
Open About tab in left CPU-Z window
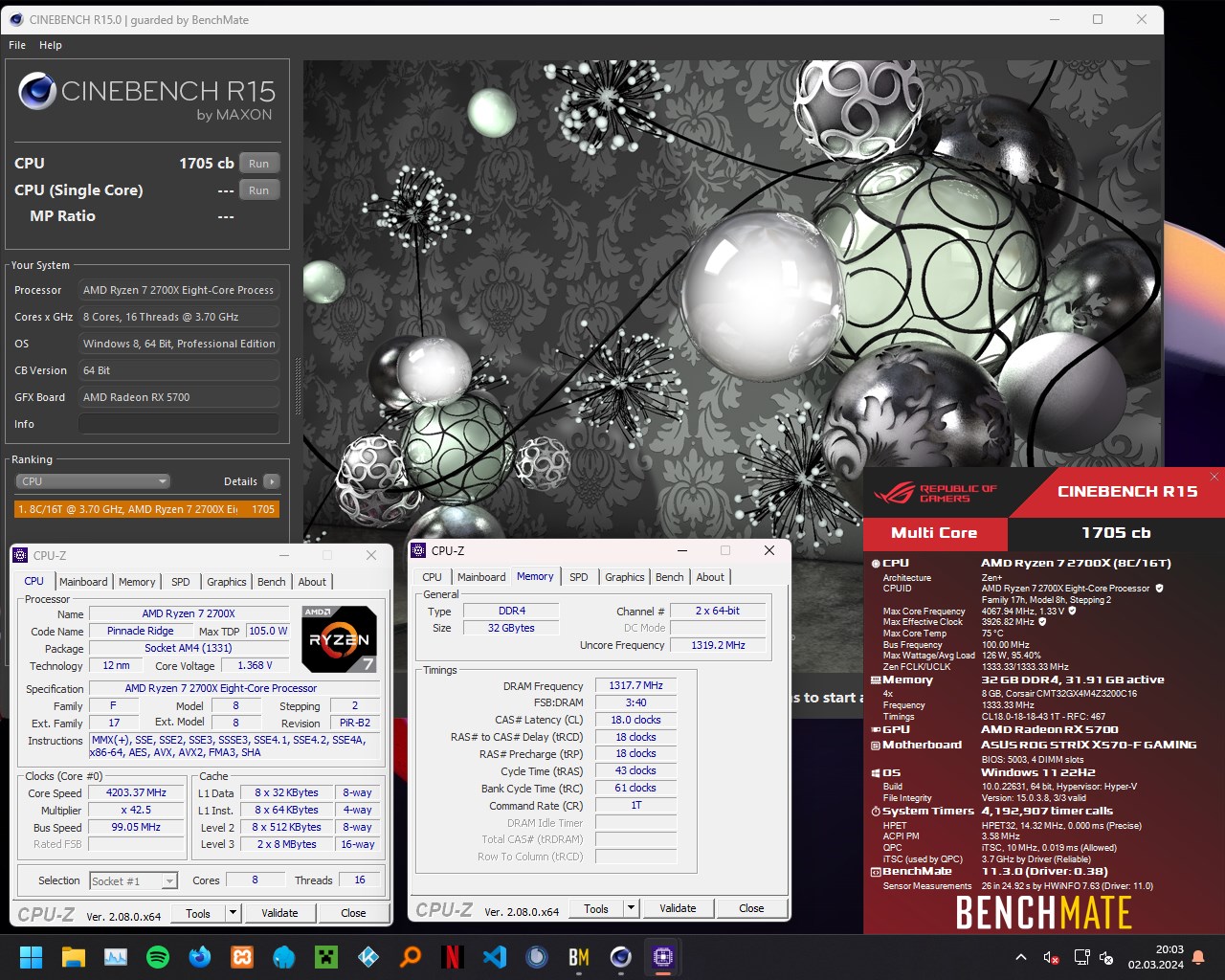point(312,582)
